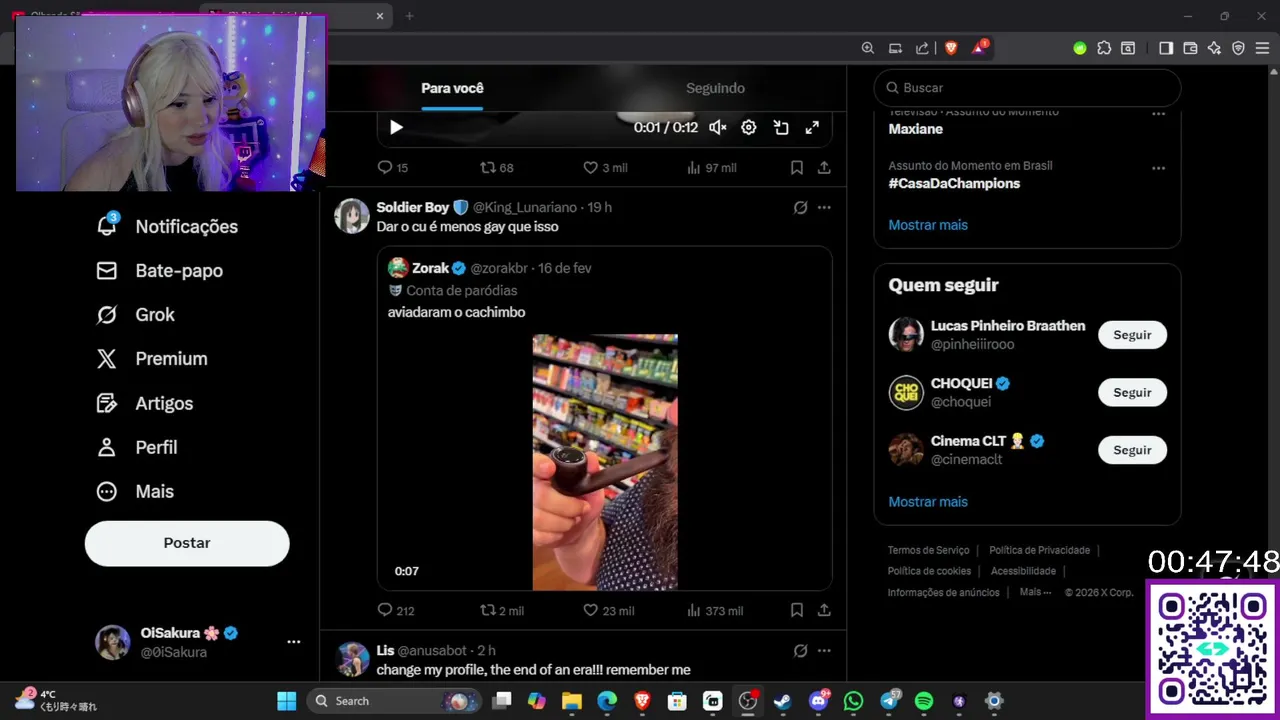The image size is (1280, 720).
Task: Click the Brave Shields lion icon
Action: point(951,48)
